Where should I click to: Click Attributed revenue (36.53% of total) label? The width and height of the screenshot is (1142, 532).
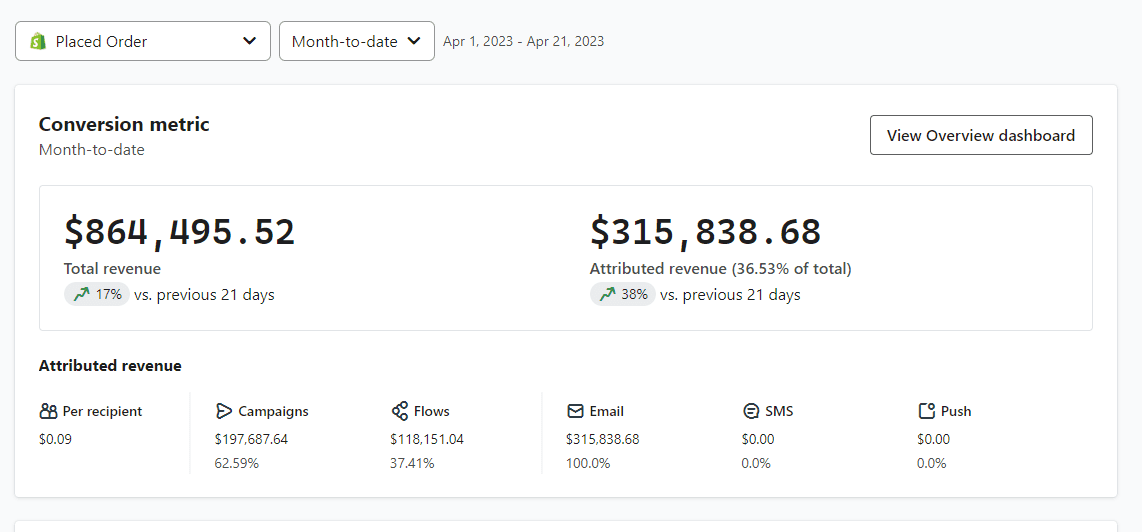tap(720, 269)
